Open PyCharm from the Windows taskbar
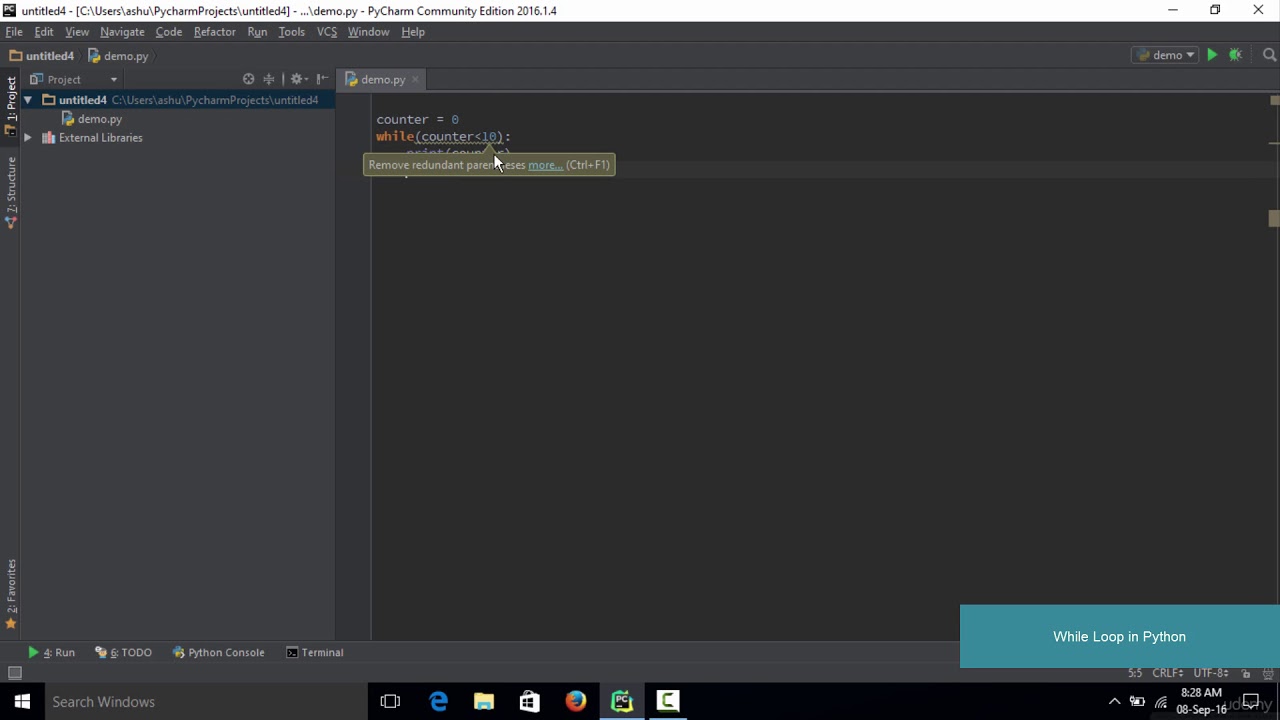This screenshot has height=720, width=1280. pos(622,701)
